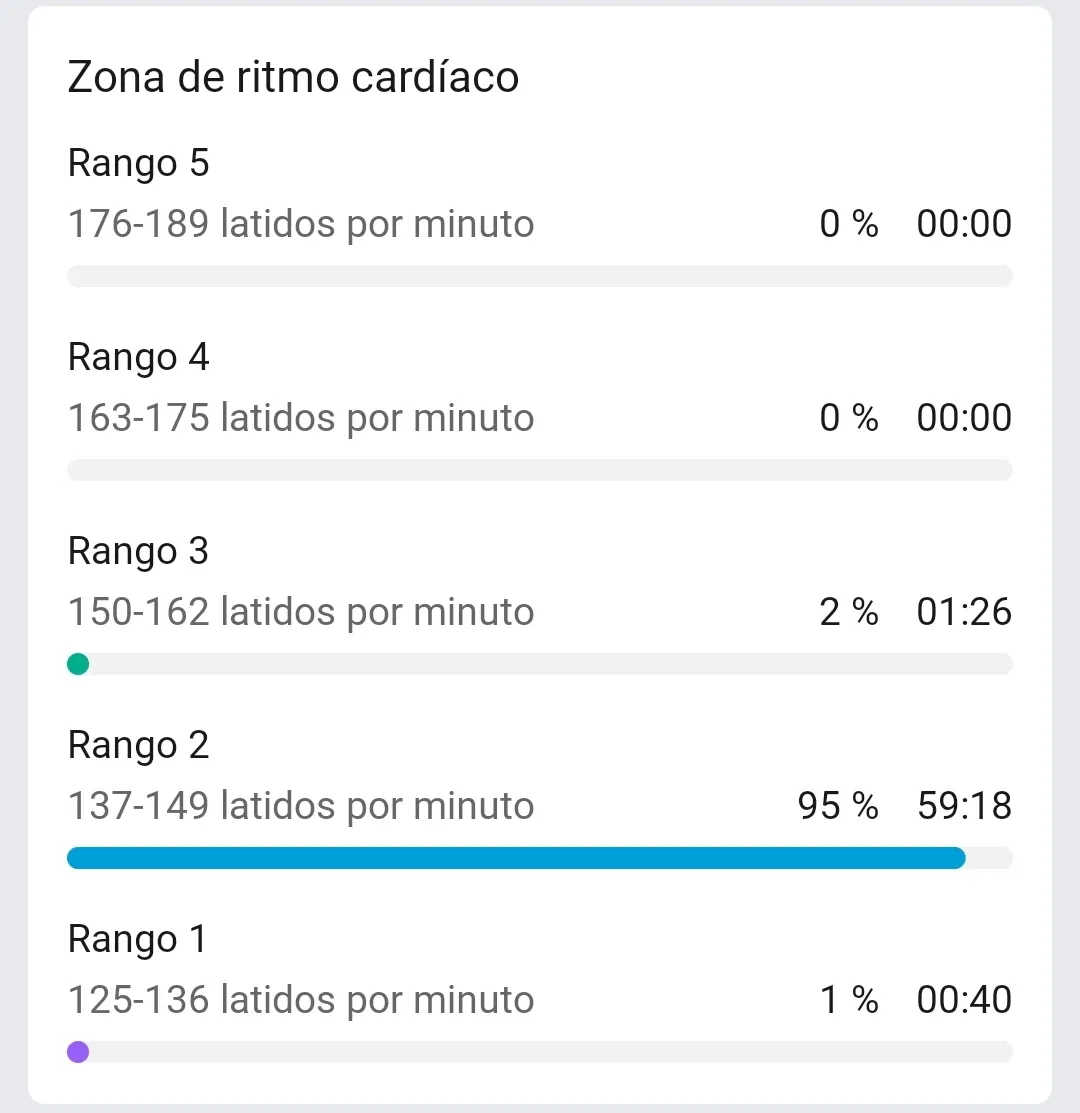Click the 163-175 latidos por minuto text
This screenshot has height=1113, width=1080.
click(300, 418)
